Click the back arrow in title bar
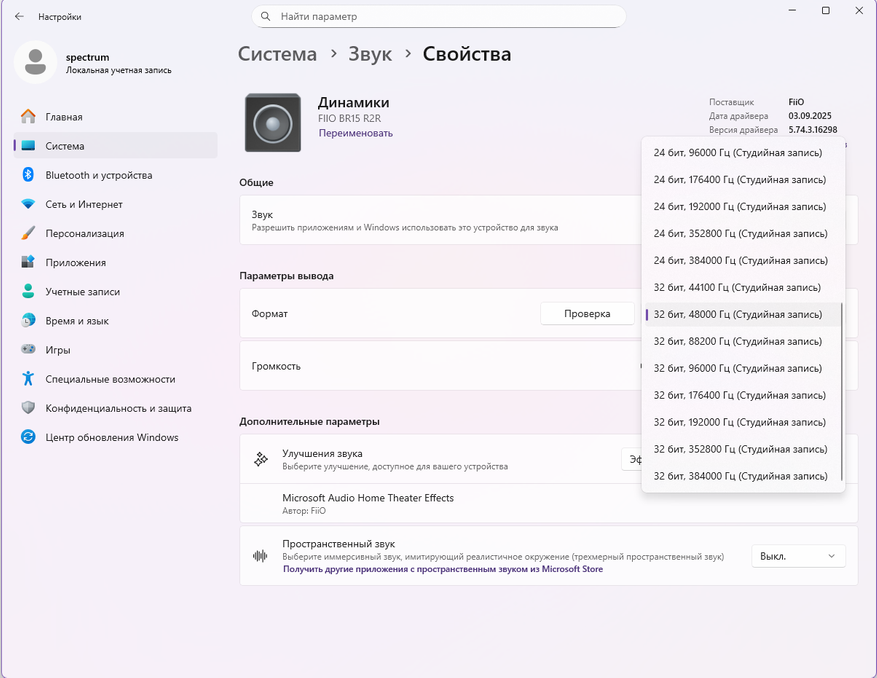 tap(19, 17)
